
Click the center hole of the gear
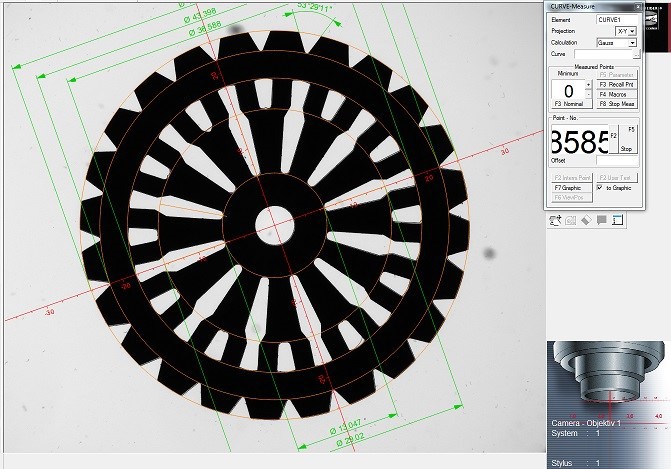coord(275,225)
